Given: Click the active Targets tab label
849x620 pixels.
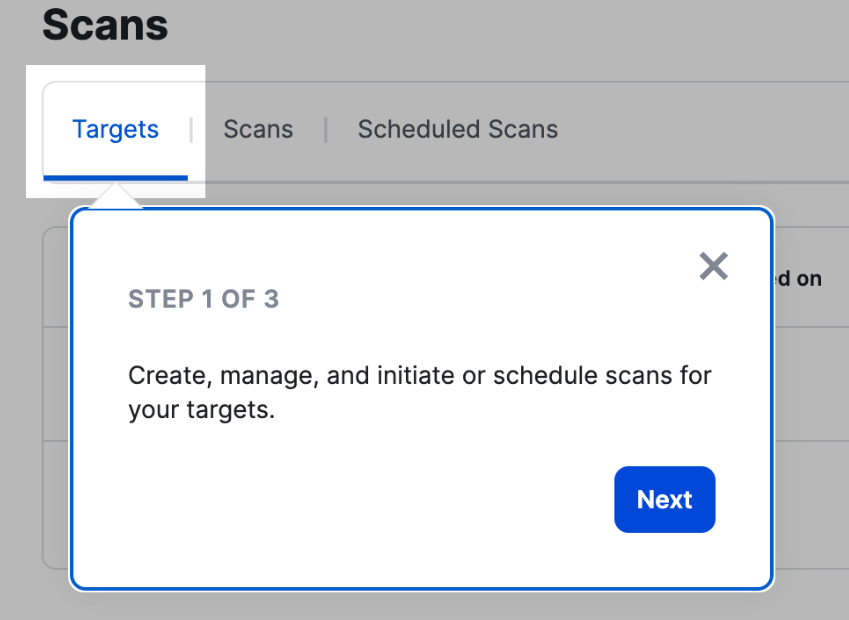Looking at the screenshot, I should (115, 129).
